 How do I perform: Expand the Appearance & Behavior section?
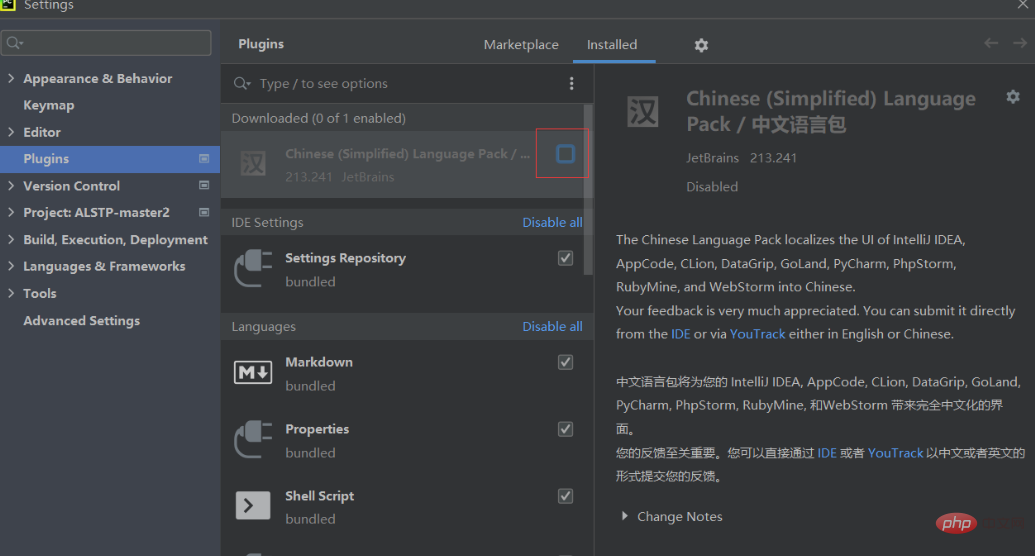coord(11,78)
